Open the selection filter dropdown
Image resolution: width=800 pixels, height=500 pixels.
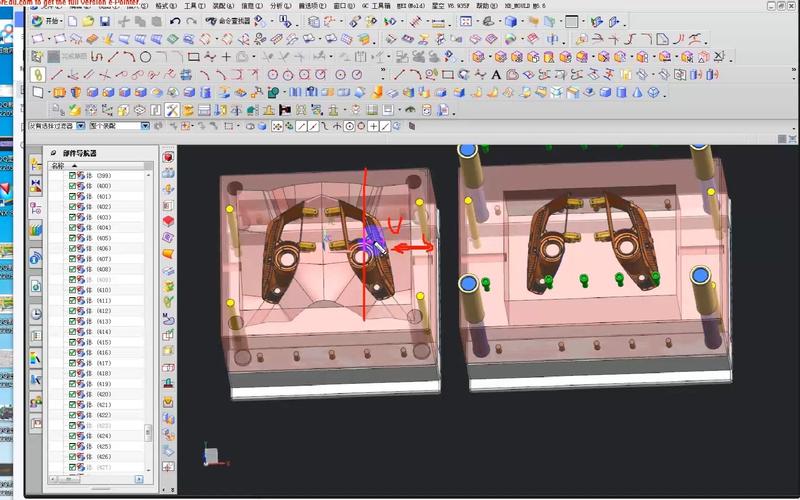81,126
